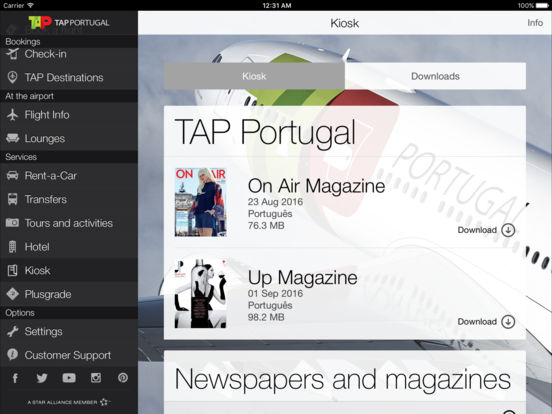The image size is (552, 414).
Task: Click the battery indicator in status bar
Action: tap(542, 5)
